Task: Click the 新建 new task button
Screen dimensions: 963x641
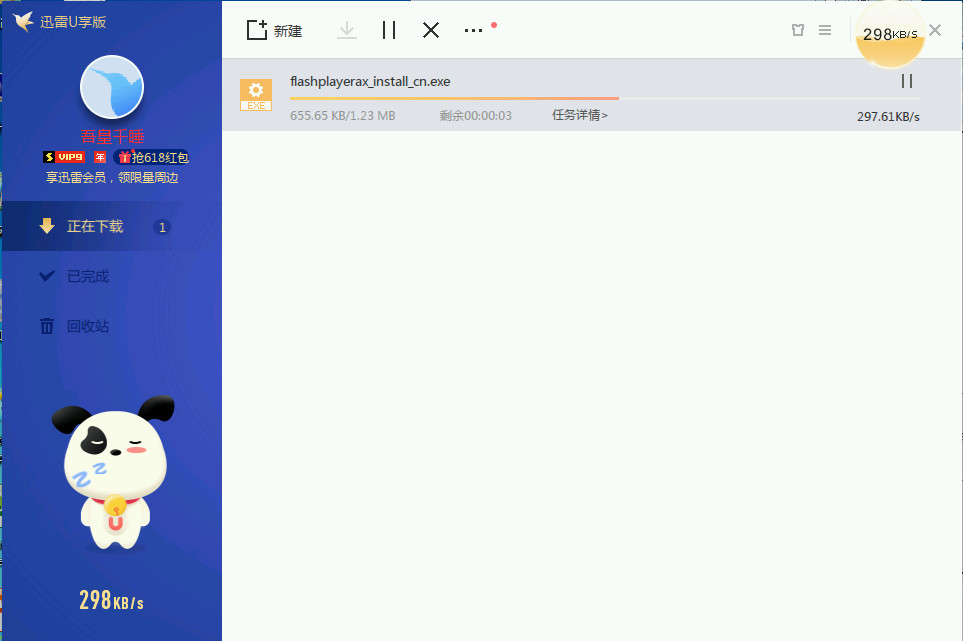Action: tap(274, 30)
